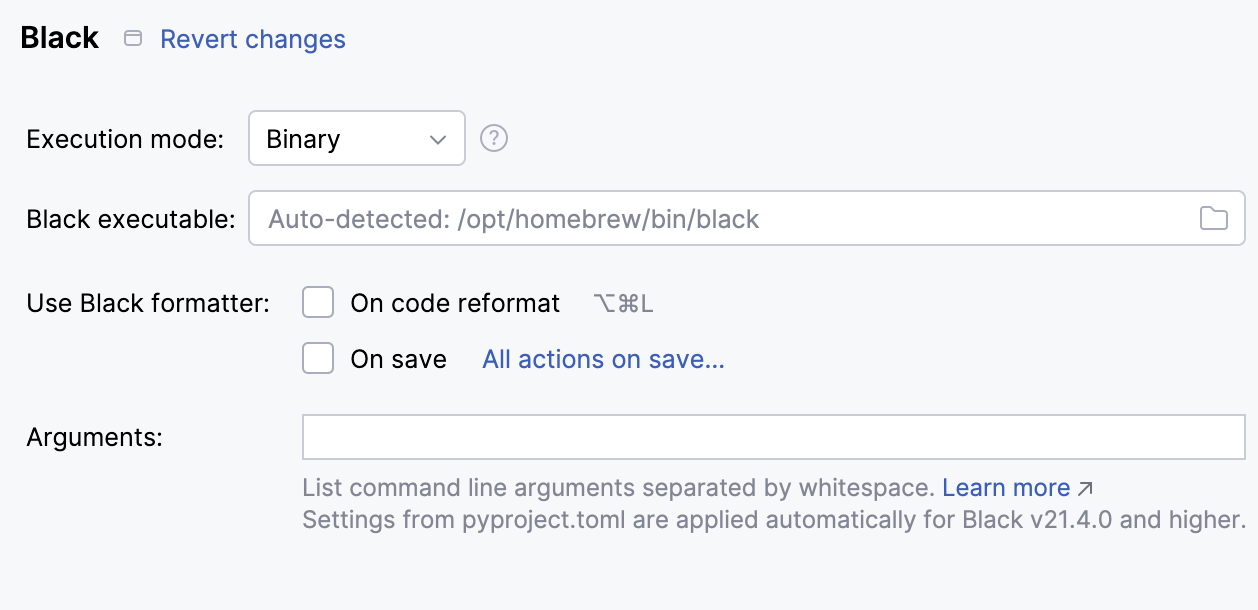The width and height of the screenshot is (1258, 610).
Task: Open the Execution mode help question-mark icon
Action: [492, 139]
